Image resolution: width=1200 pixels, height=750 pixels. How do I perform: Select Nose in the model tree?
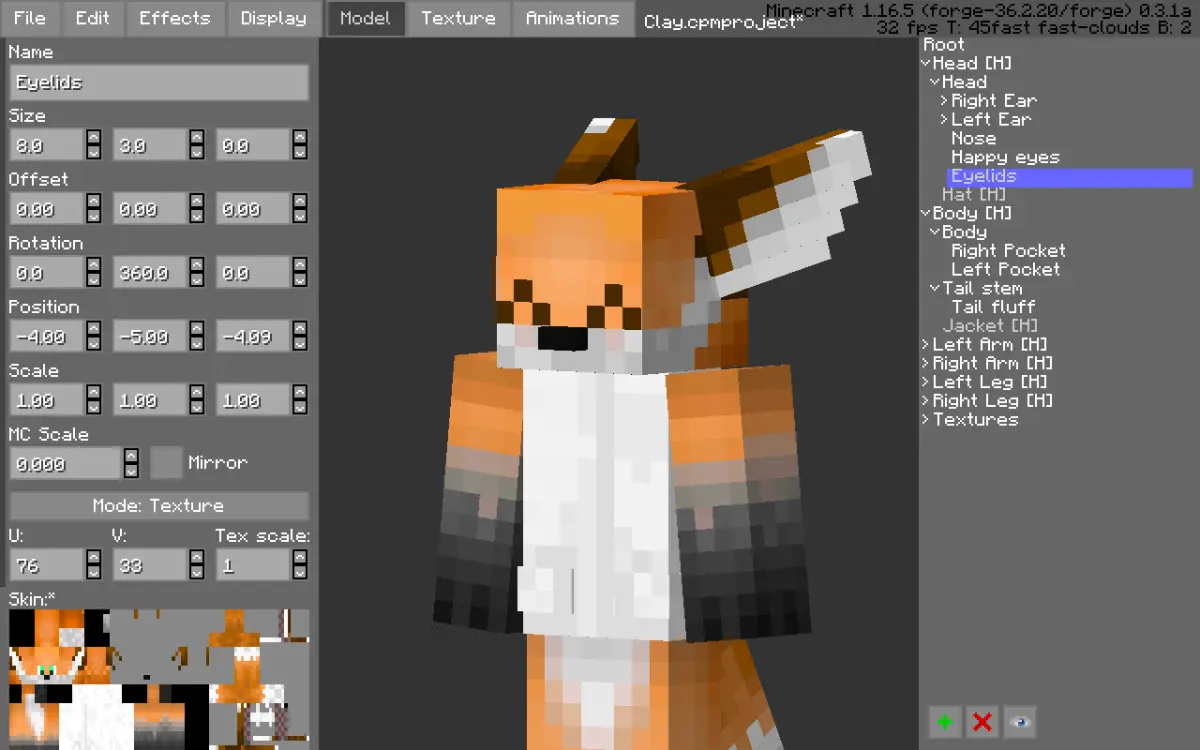pyautogui.click(x=973, y=139)
